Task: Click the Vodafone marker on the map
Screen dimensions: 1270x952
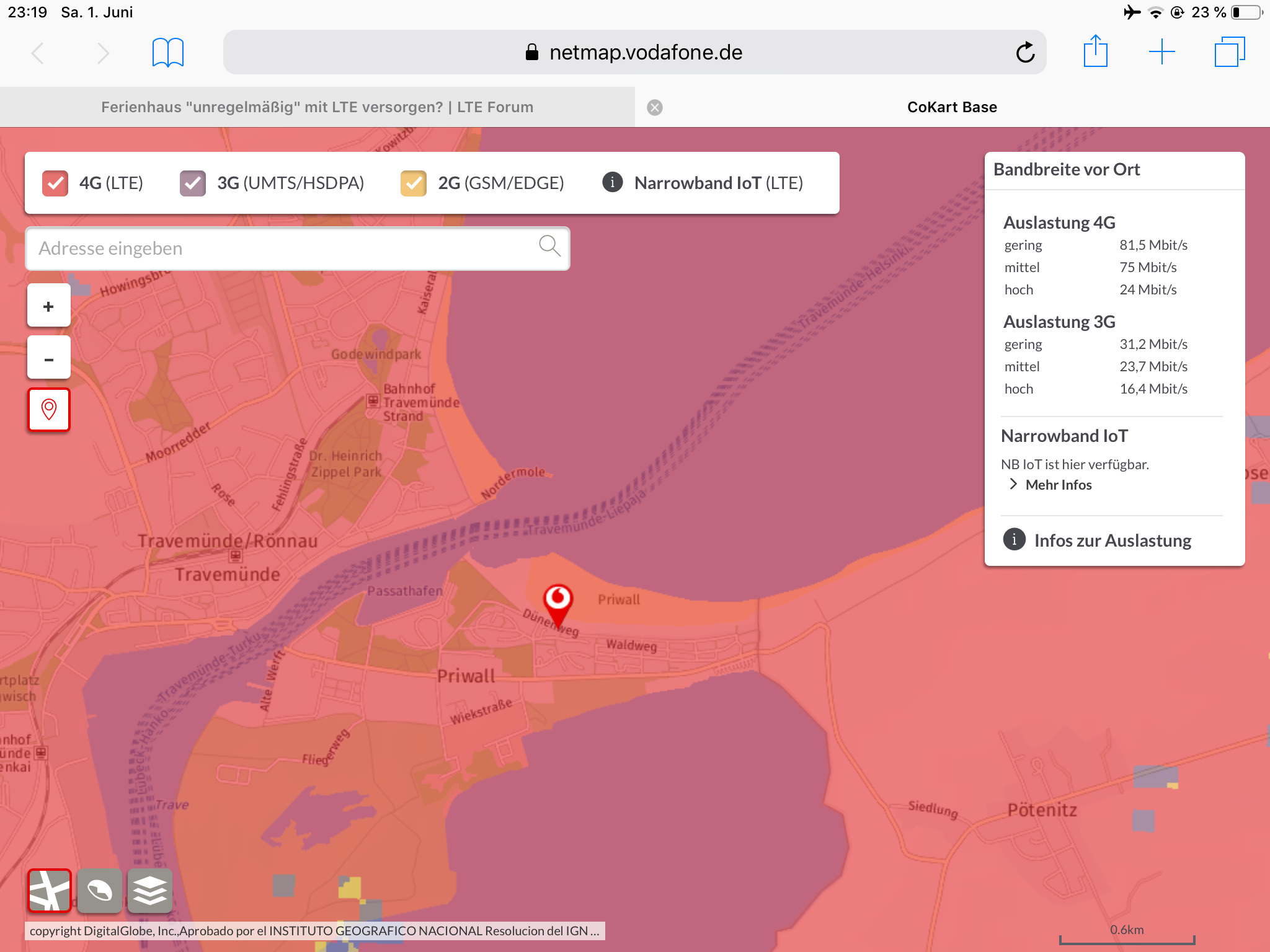Action: 558,606
